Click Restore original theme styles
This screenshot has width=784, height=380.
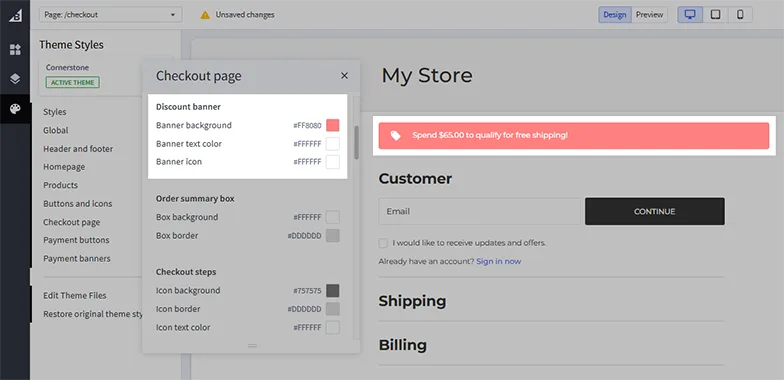pos(93,314)
